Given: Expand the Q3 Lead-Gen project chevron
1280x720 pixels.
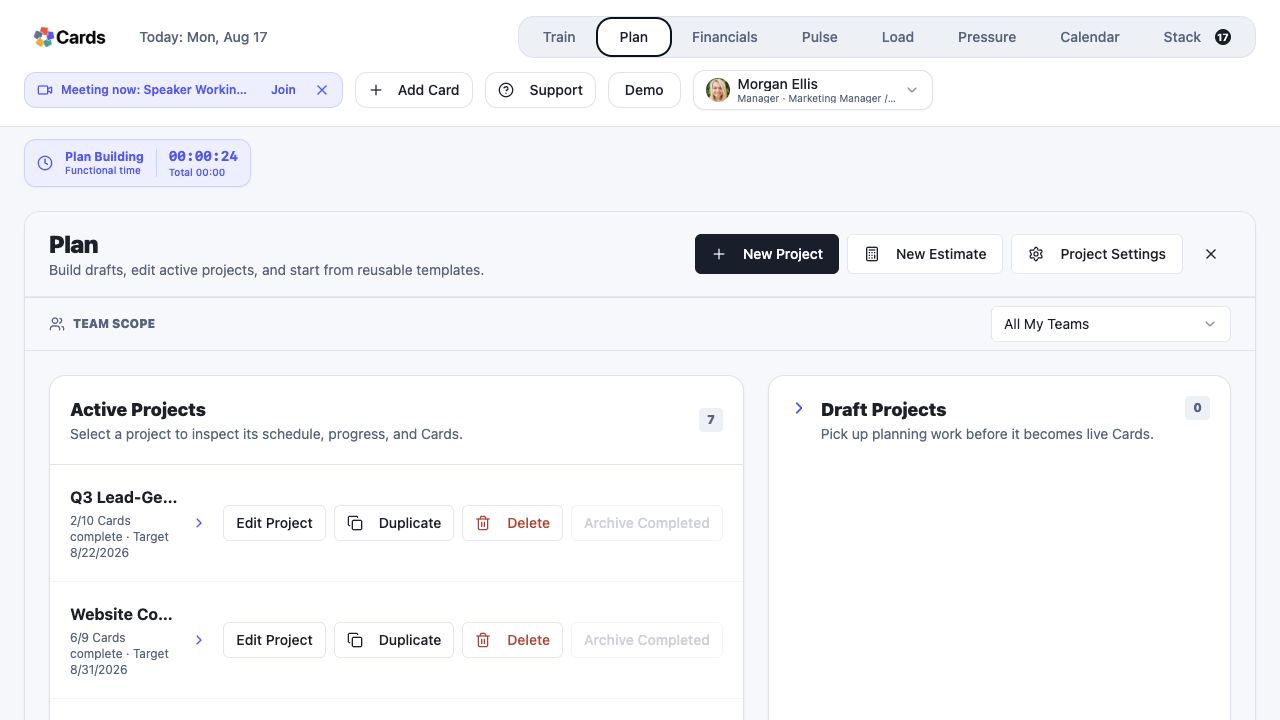Looking at the screenshot, I should [199, 523].
